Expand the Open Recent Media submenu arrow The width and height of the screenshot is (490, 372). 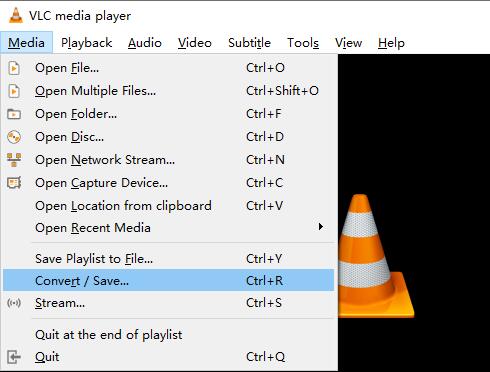click(x=321, y=227)
